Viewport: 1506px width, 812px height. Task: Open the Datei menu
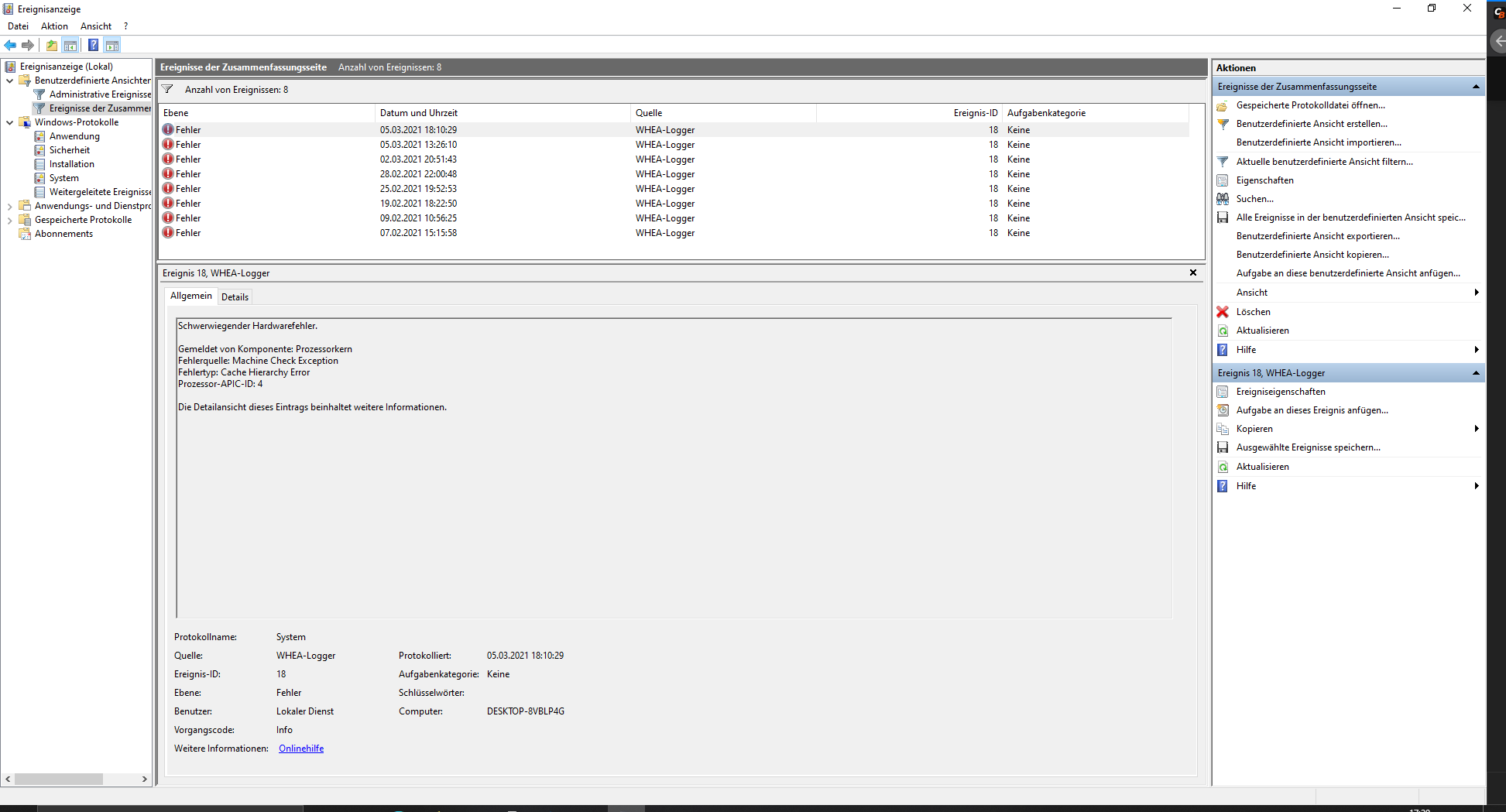(x=18, y=26)
